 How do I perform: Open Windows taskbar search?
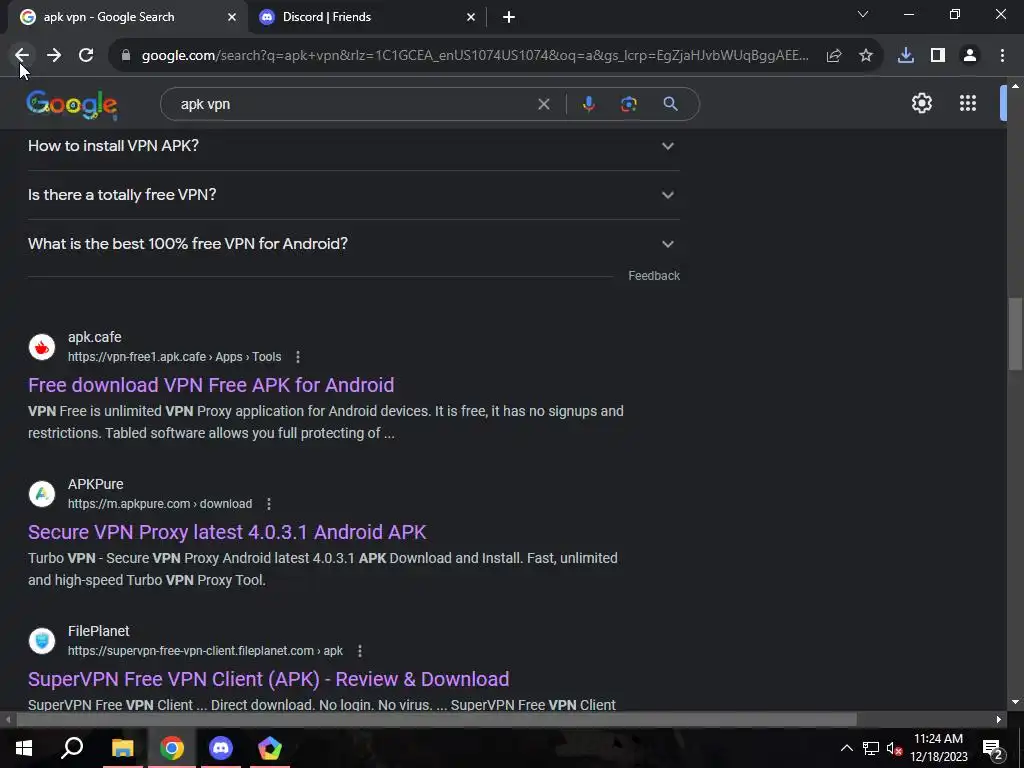pos(72,748)
